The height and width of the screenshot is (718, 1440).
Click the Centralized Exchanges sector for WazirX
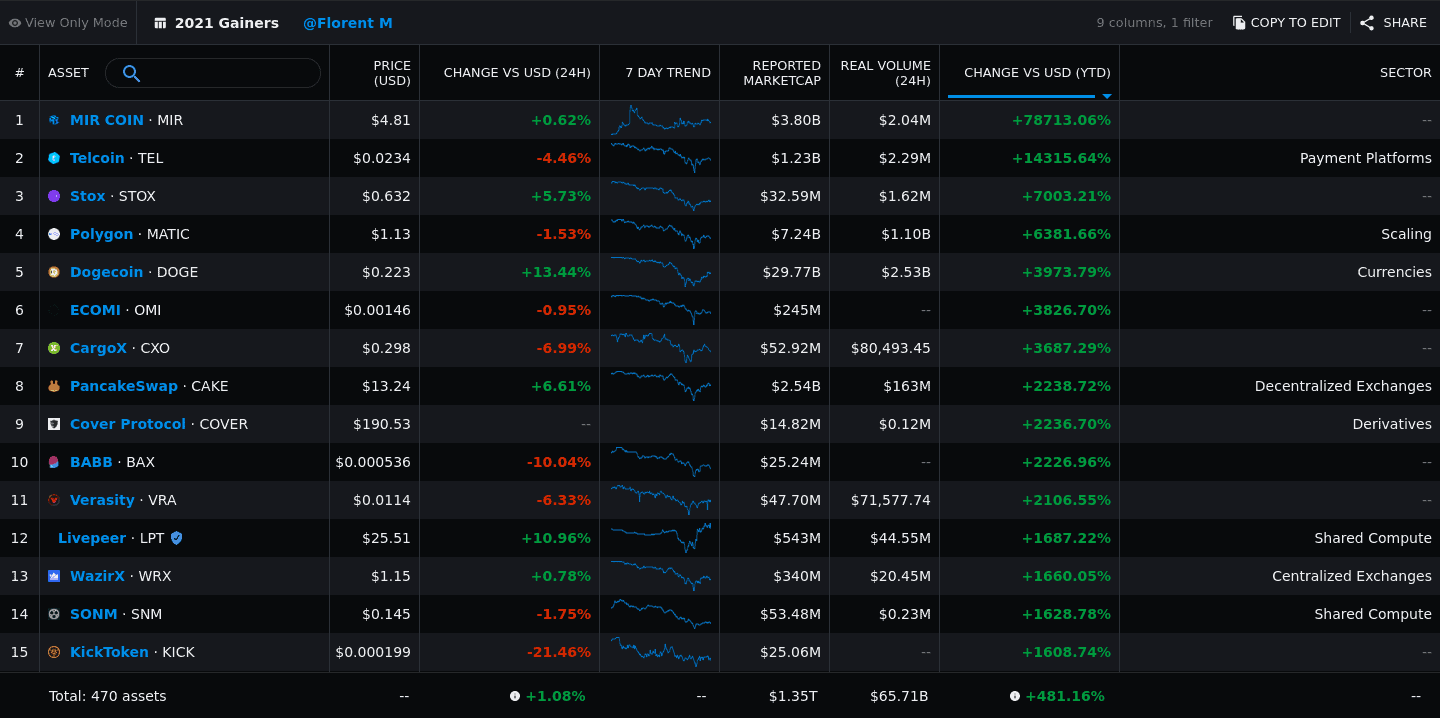[x=1352, y=576]
